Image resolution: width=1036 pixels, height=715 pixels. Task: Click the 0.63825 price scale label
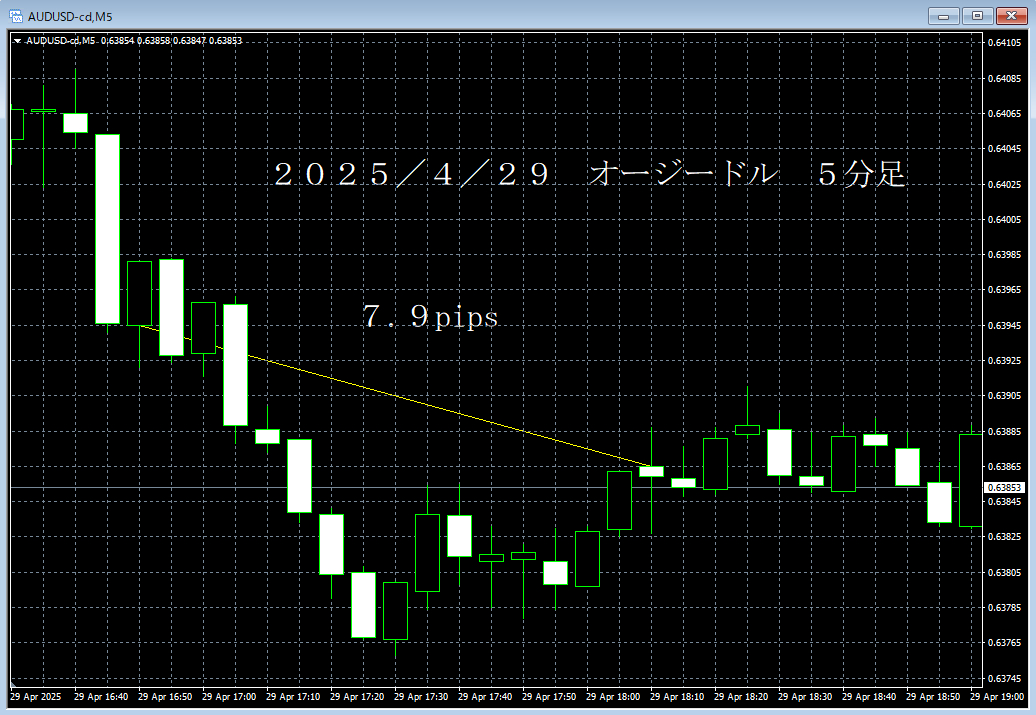pyautogui.click(x=1004, y=537)
